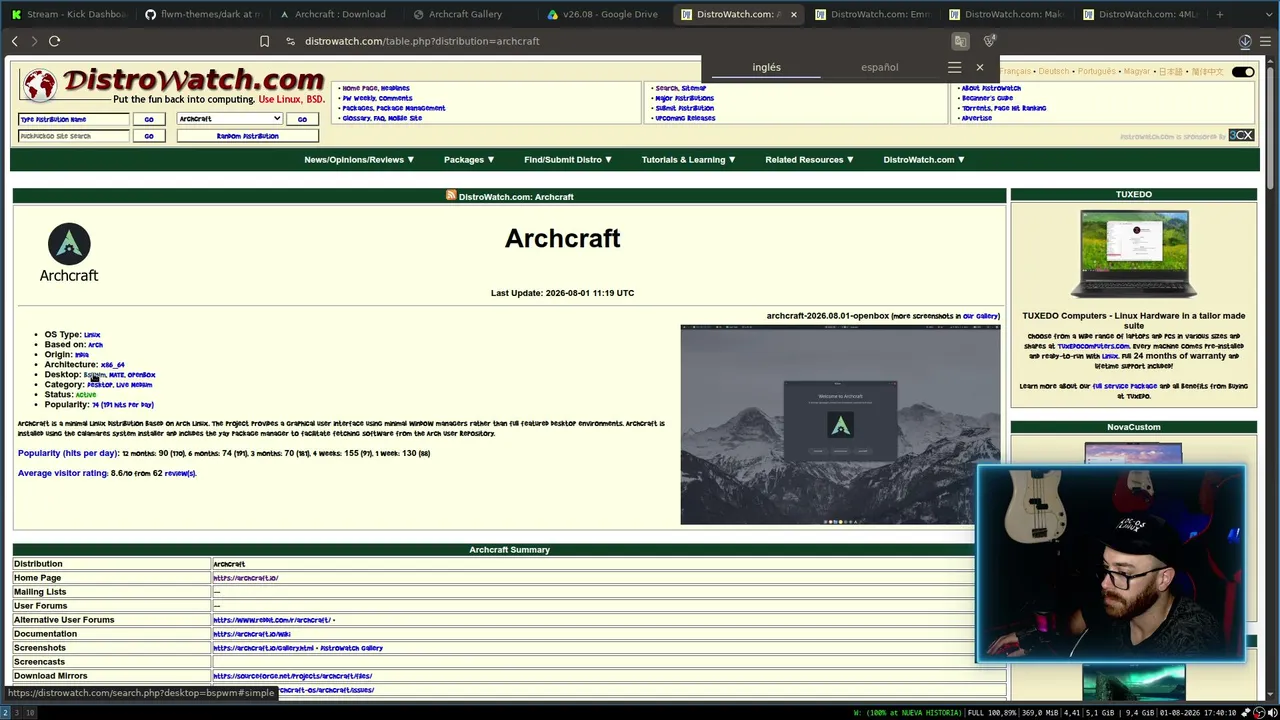
Task: Switch to the Stream - Kick Dashboard tab
Action: point(68,14)
